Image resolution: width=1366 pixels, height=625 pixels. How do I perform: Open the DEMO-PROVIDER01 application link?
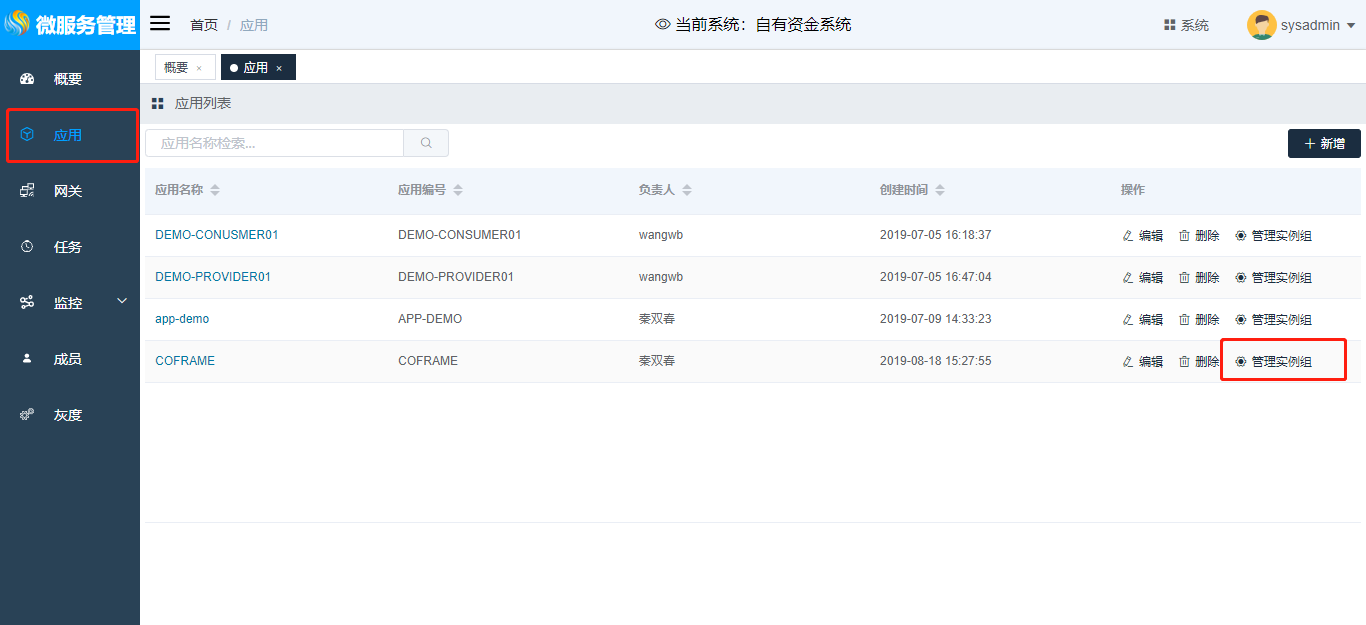(x=213, y=277)
